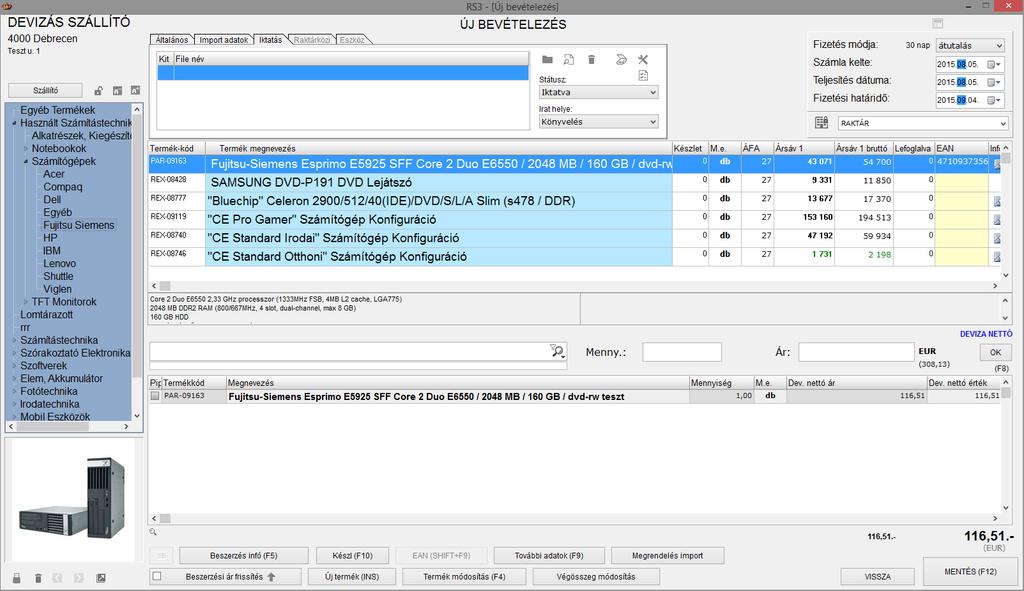Select Fujitsu Siemens in the category tree
The width and height of the screenshot is (1024, 591).
pos(79,225)
